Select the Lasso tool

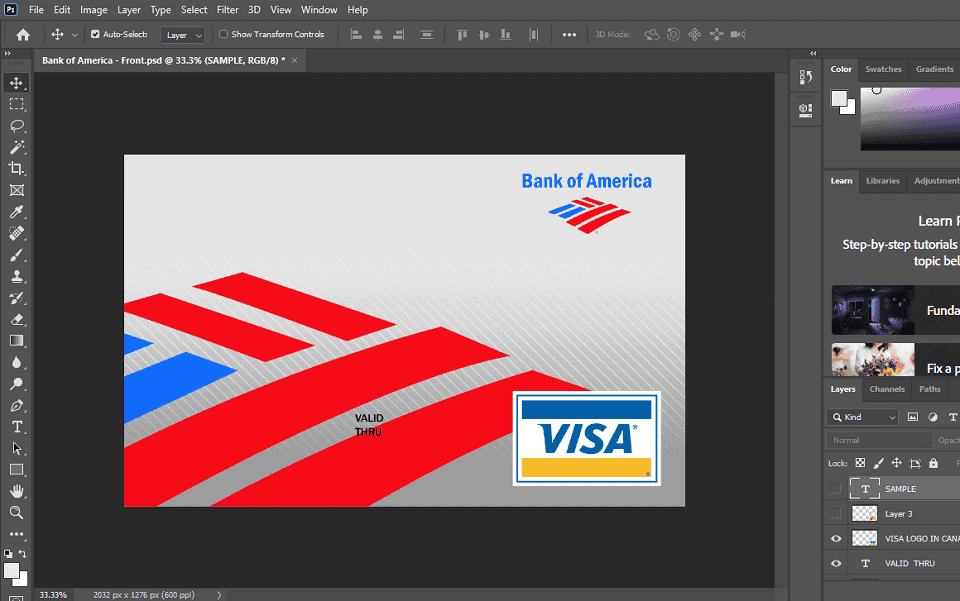point(17,125)
